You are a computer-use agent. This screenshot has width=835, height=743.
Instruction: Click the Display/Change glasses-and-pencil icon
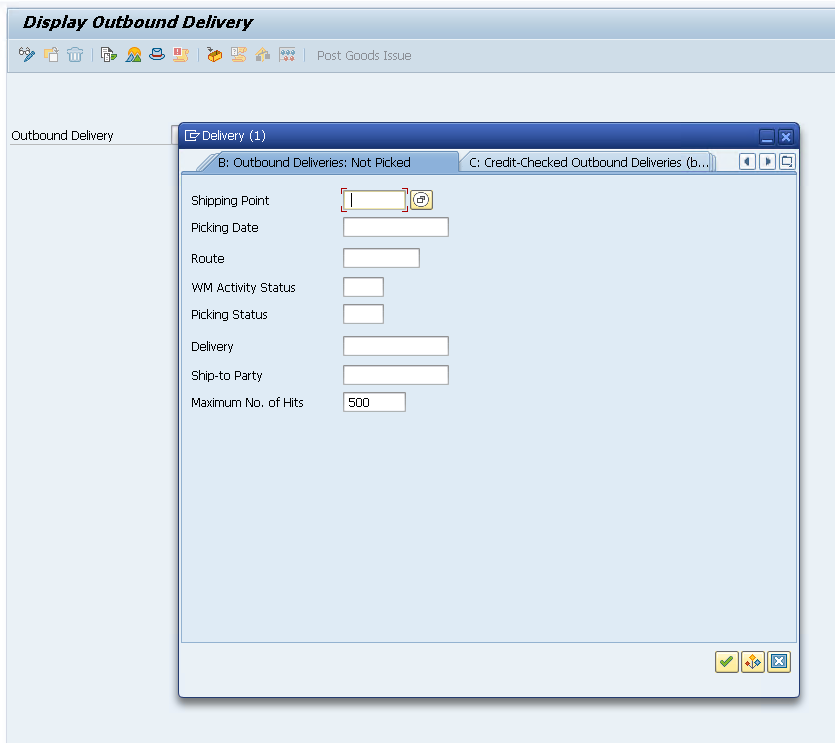point(27,55)
